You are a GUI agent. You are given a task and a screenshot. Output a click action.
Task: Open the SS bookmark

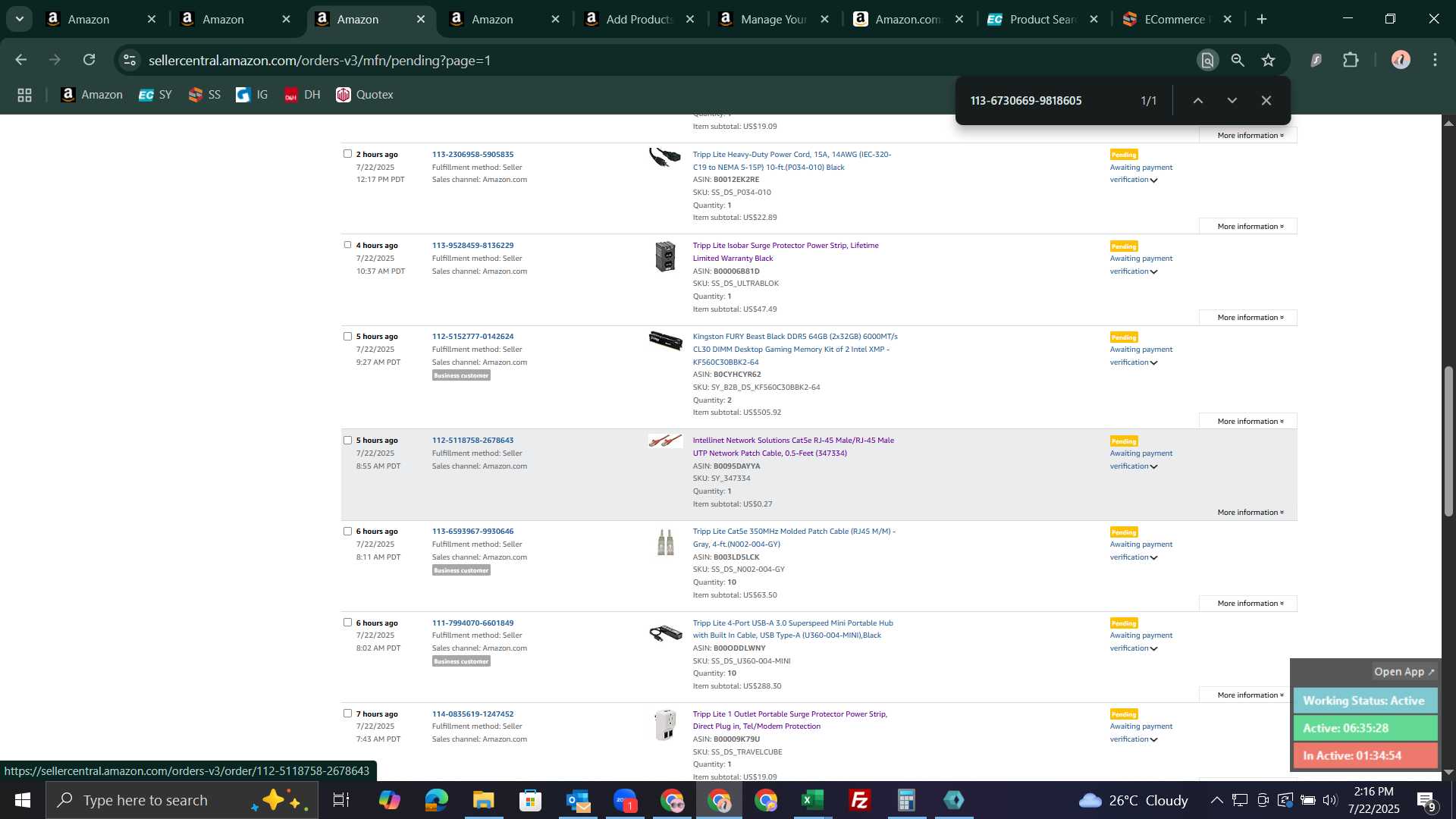(205, 95)
